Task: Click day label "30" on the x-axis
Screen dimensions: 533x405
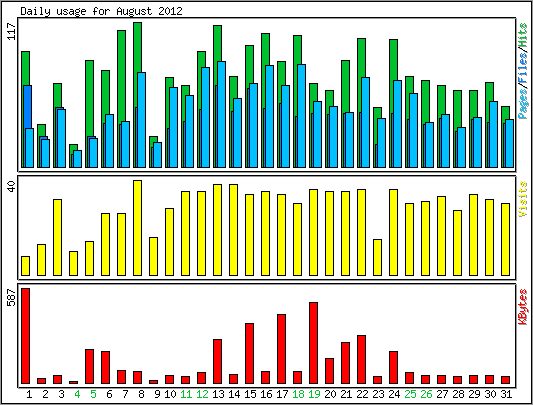Action: (490, 394)
